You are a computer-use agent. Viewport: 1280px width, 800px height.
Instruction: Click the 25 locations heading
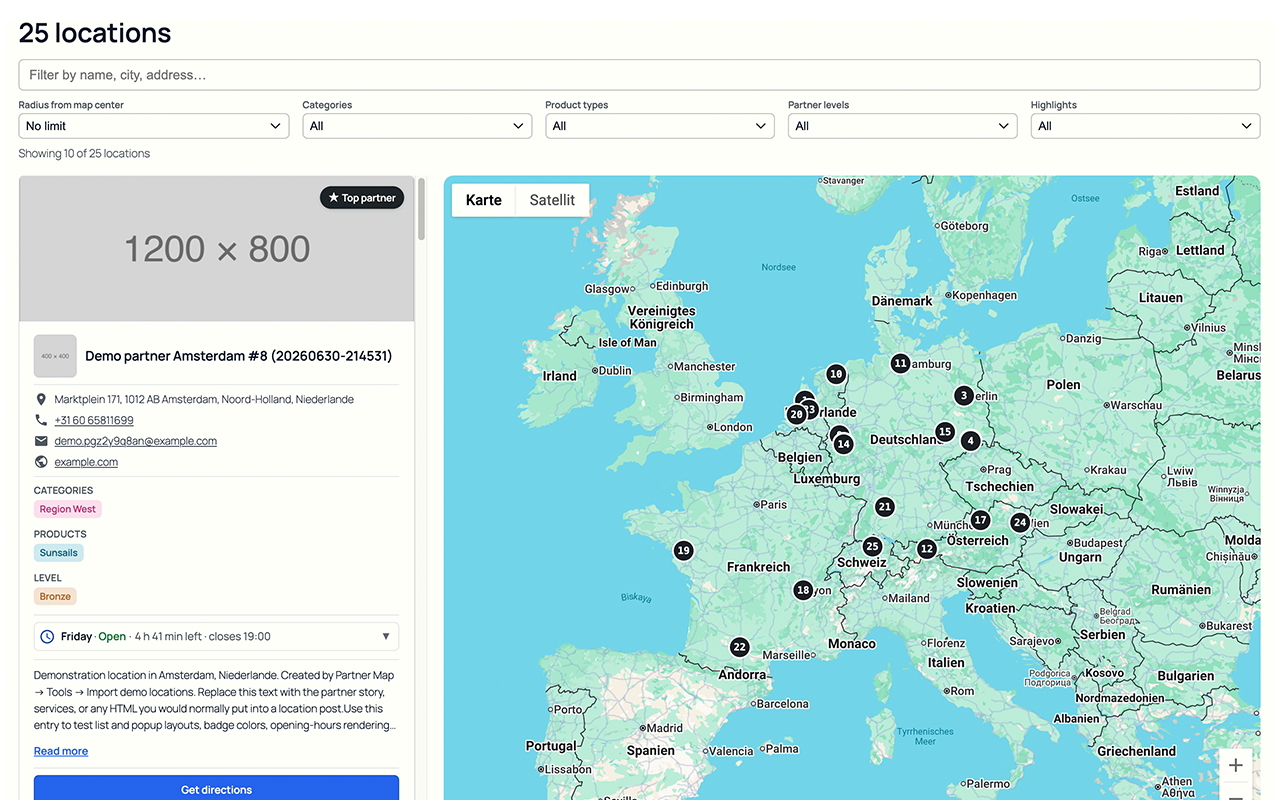tap(95, 33)
